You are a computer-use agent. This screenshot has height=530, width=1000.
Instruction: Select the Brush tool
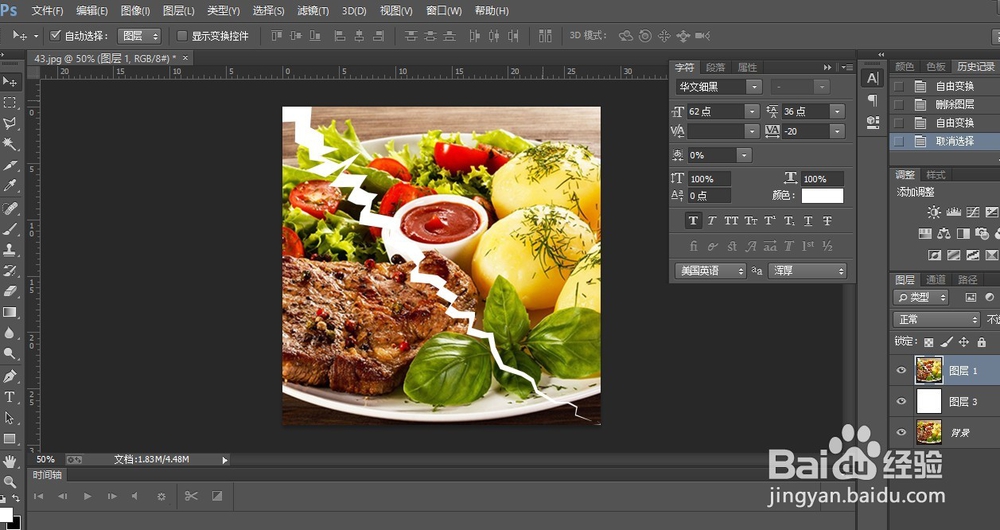coord(10,229)
